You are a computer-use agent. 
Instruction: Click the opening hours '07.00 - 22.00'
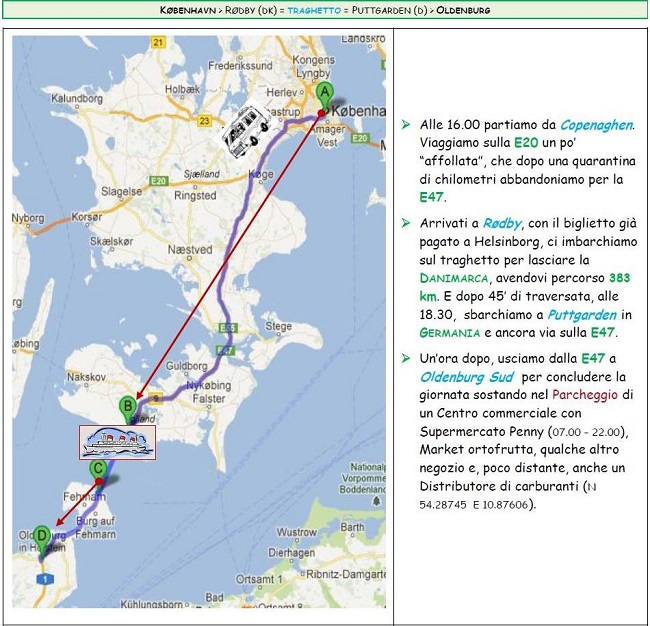pos(586,432)
